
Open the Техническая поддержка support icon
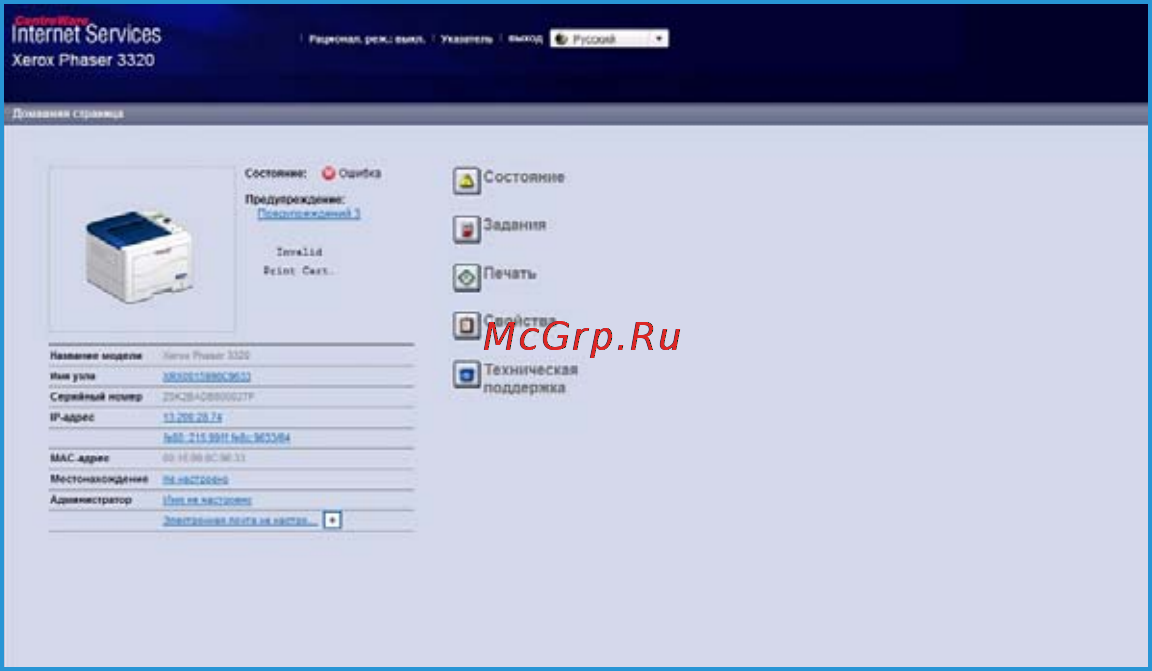tap(467, 375)
